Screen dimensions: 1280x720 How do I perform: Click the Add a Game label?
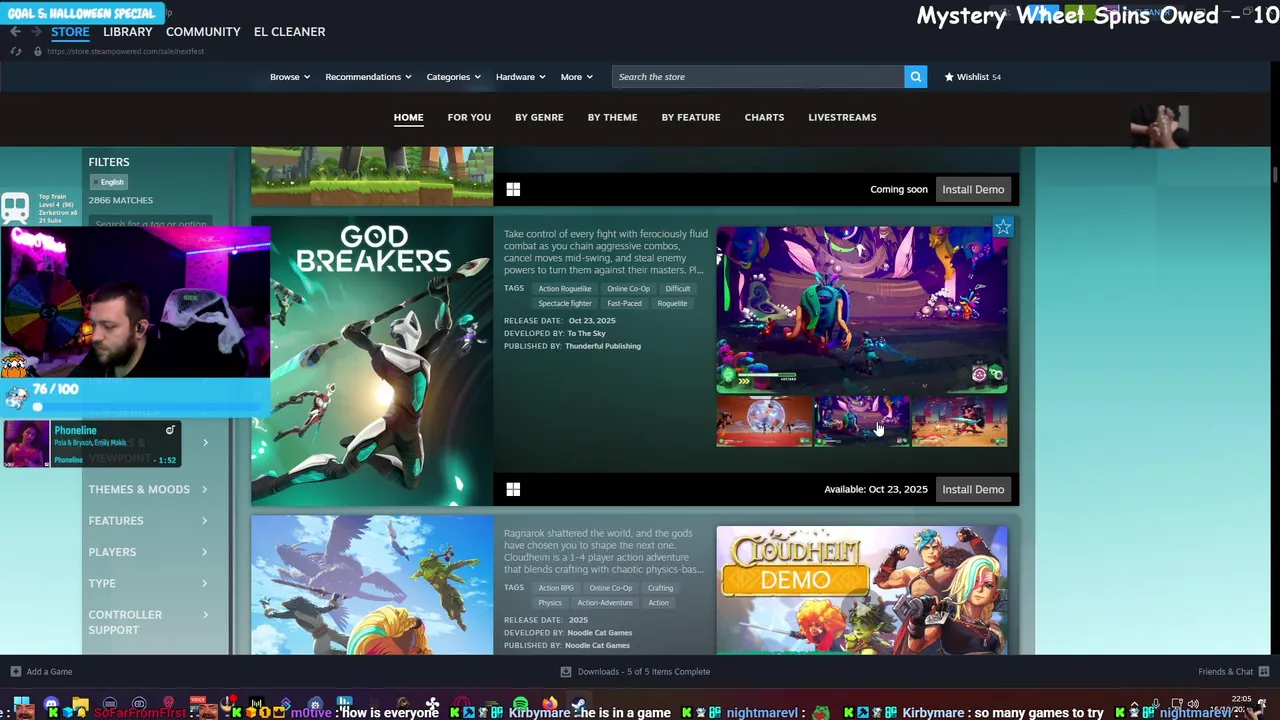click(49, 672)
